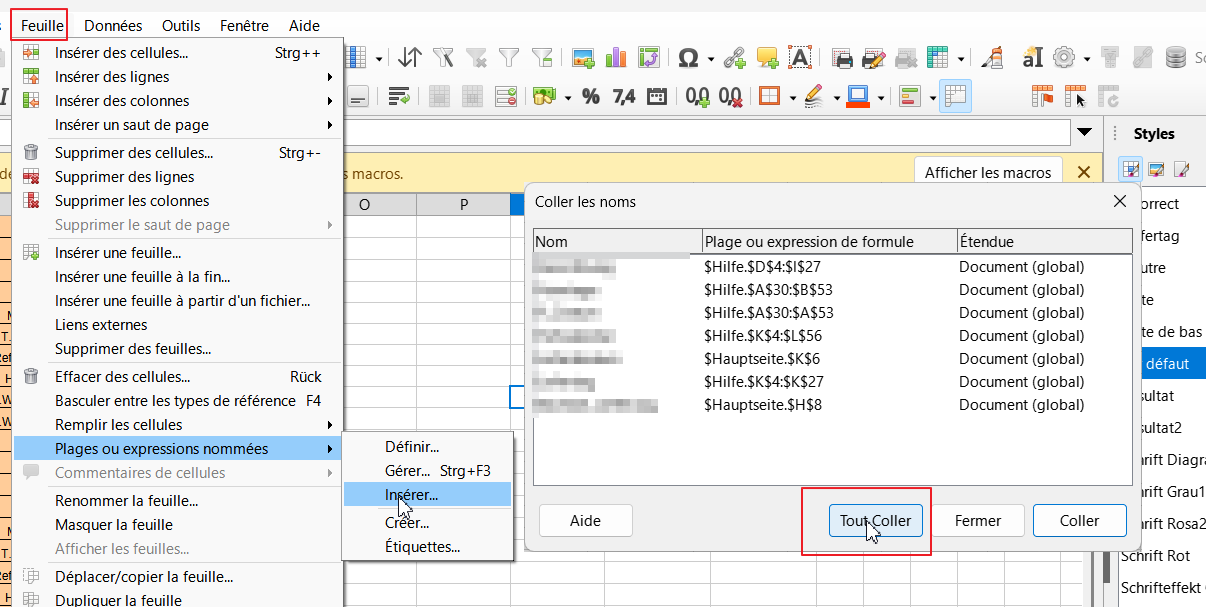Viewport: 1206px width, 607px height.
Task: Click the red background color swatch
Action: [x=858, y=97]
